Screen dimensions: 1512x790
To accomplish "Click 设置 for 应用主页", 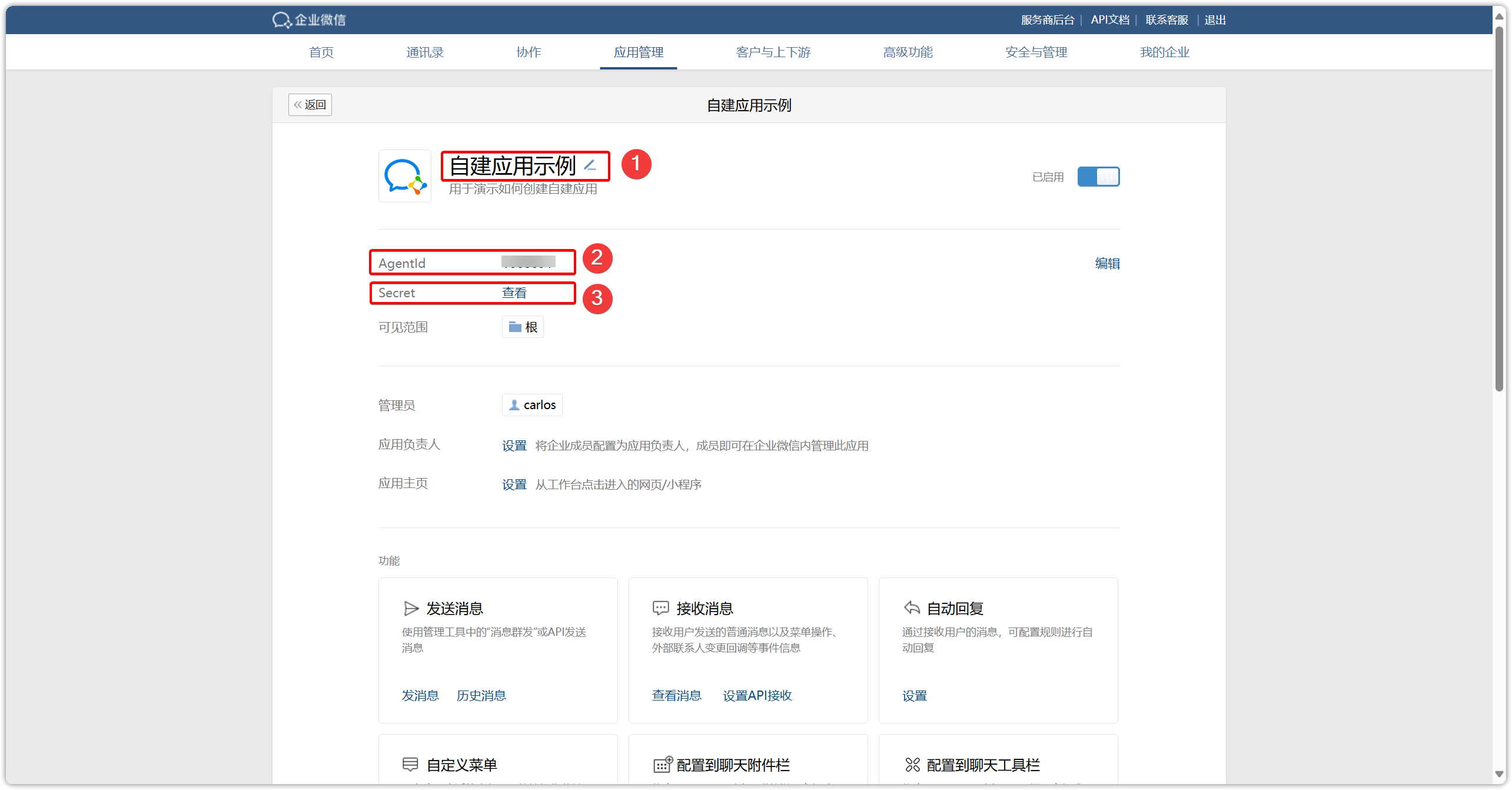I will click(514, 484).
